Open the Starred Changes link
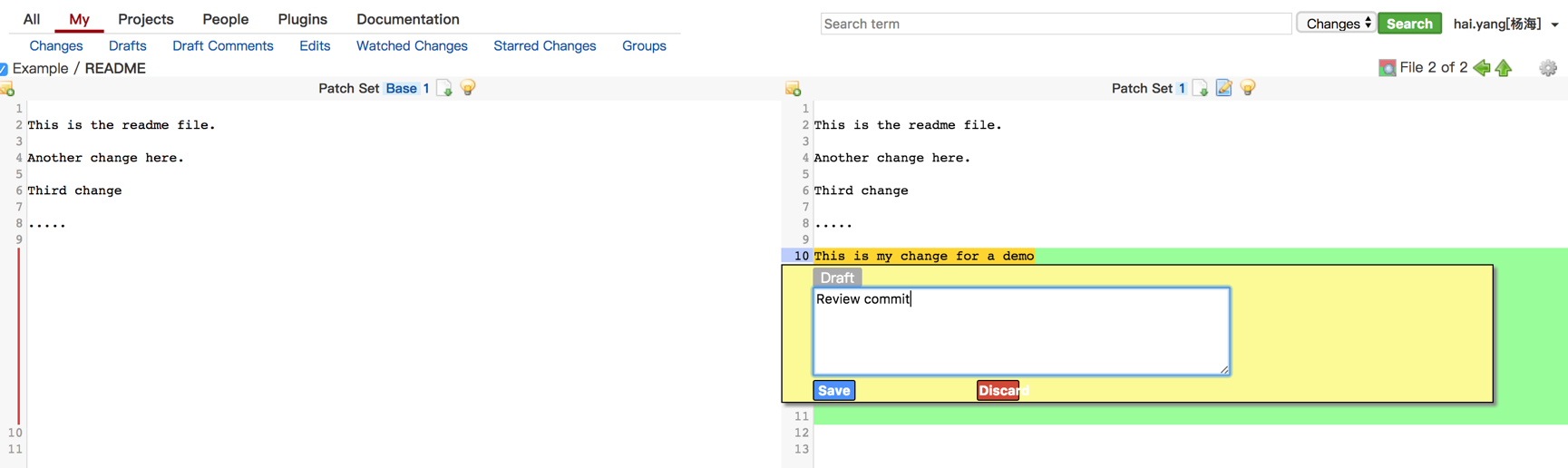1568x468 pixels. coord(544,45)
